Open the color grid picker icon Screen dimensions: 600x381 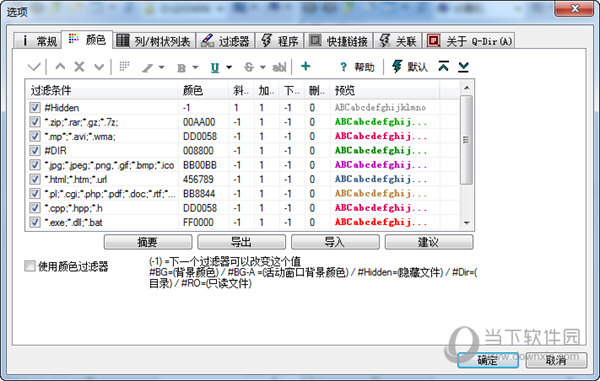coord(124,67)
